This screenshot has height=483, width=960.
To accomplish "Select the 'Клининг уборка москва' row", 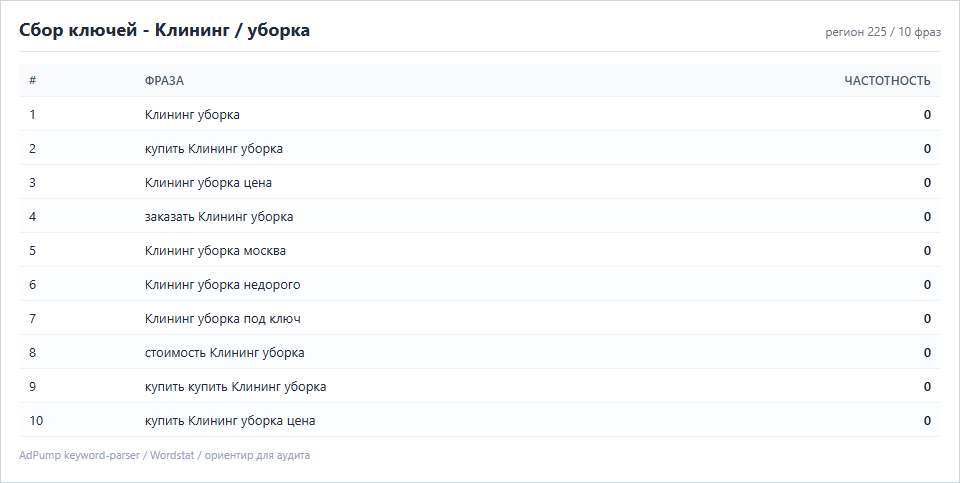I will point(479,250).
